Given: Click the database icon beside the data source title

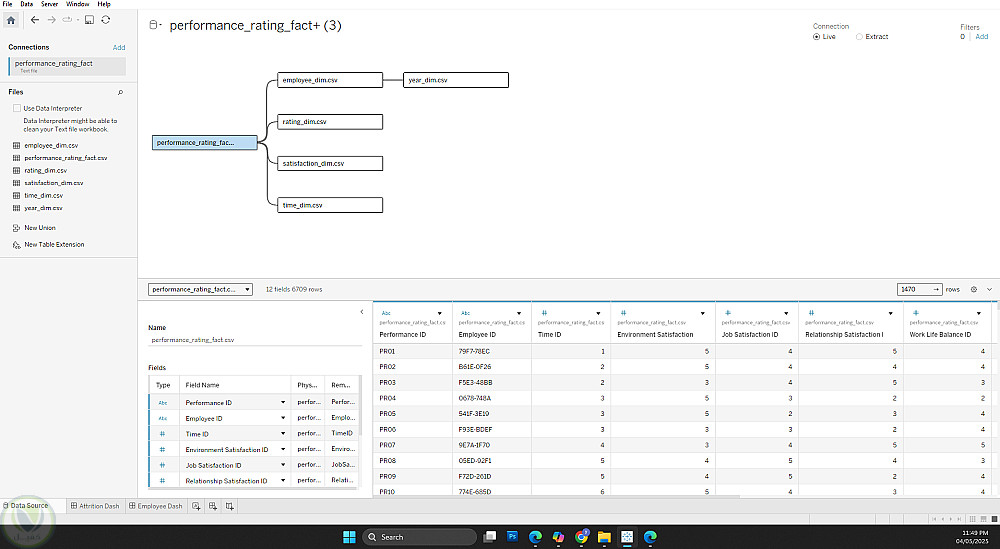Looking at the screenshot, I should tap(153, 26).
